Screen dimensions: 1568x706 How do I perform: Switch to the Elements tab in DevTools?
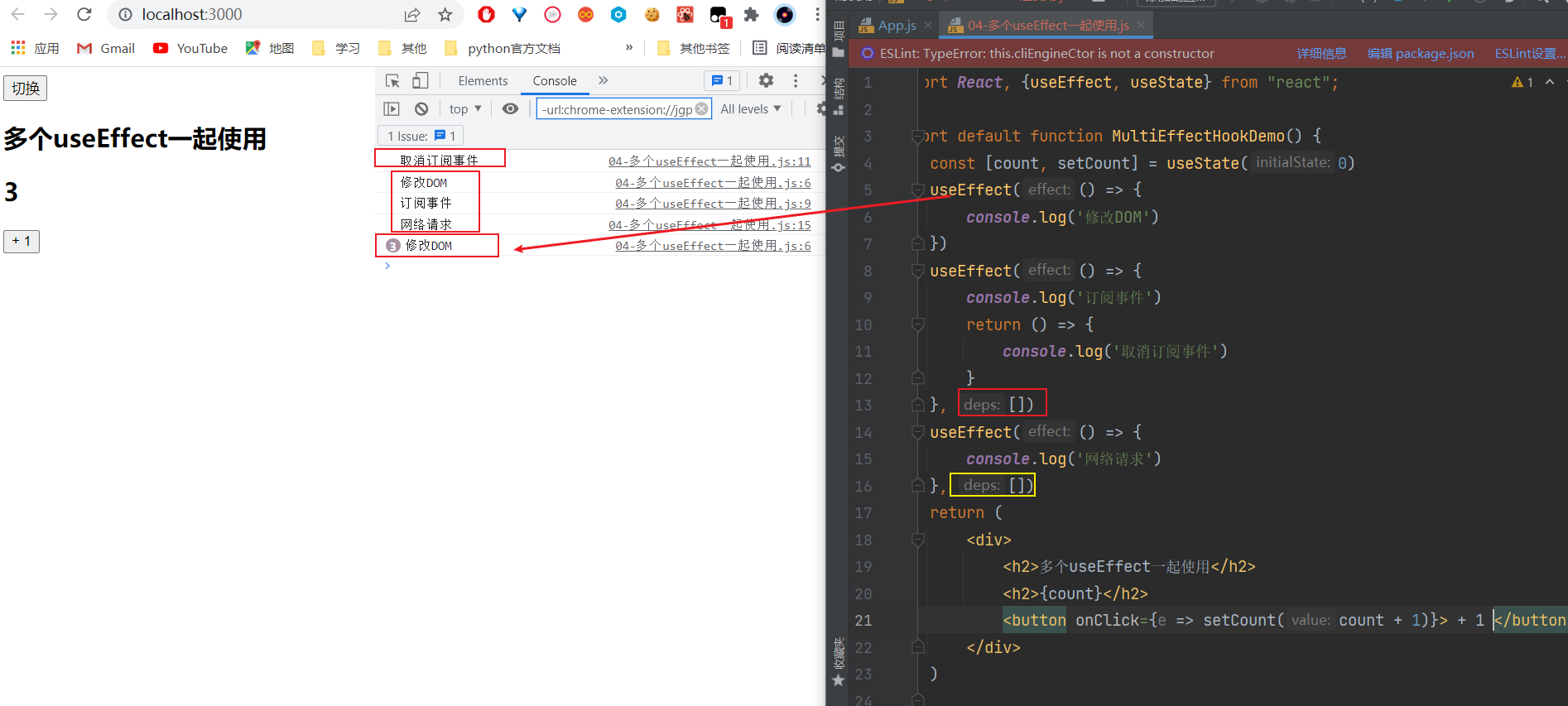pyautogui.click(x=483, y=80)
